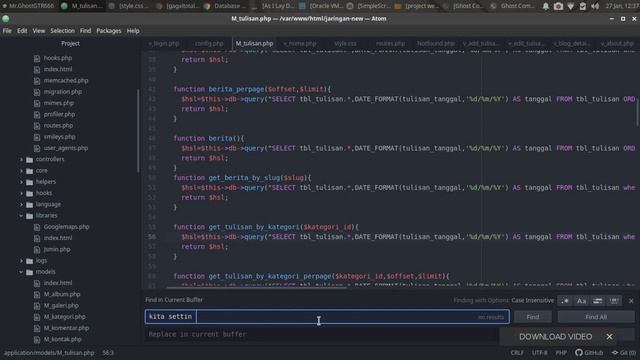The image size is (640, 360).
Task: Click the Find All button
Action: click(596, 317)
